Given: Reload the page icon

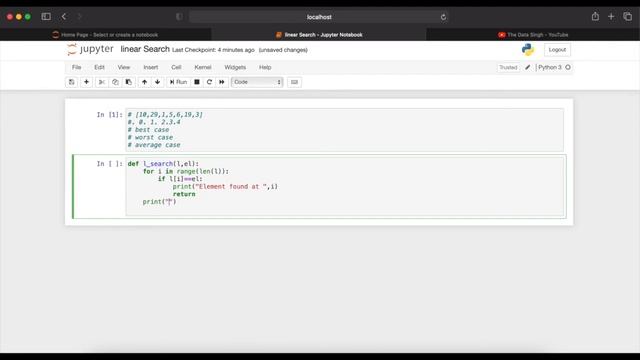Looking at the screenshot, I should click(443, 17).
